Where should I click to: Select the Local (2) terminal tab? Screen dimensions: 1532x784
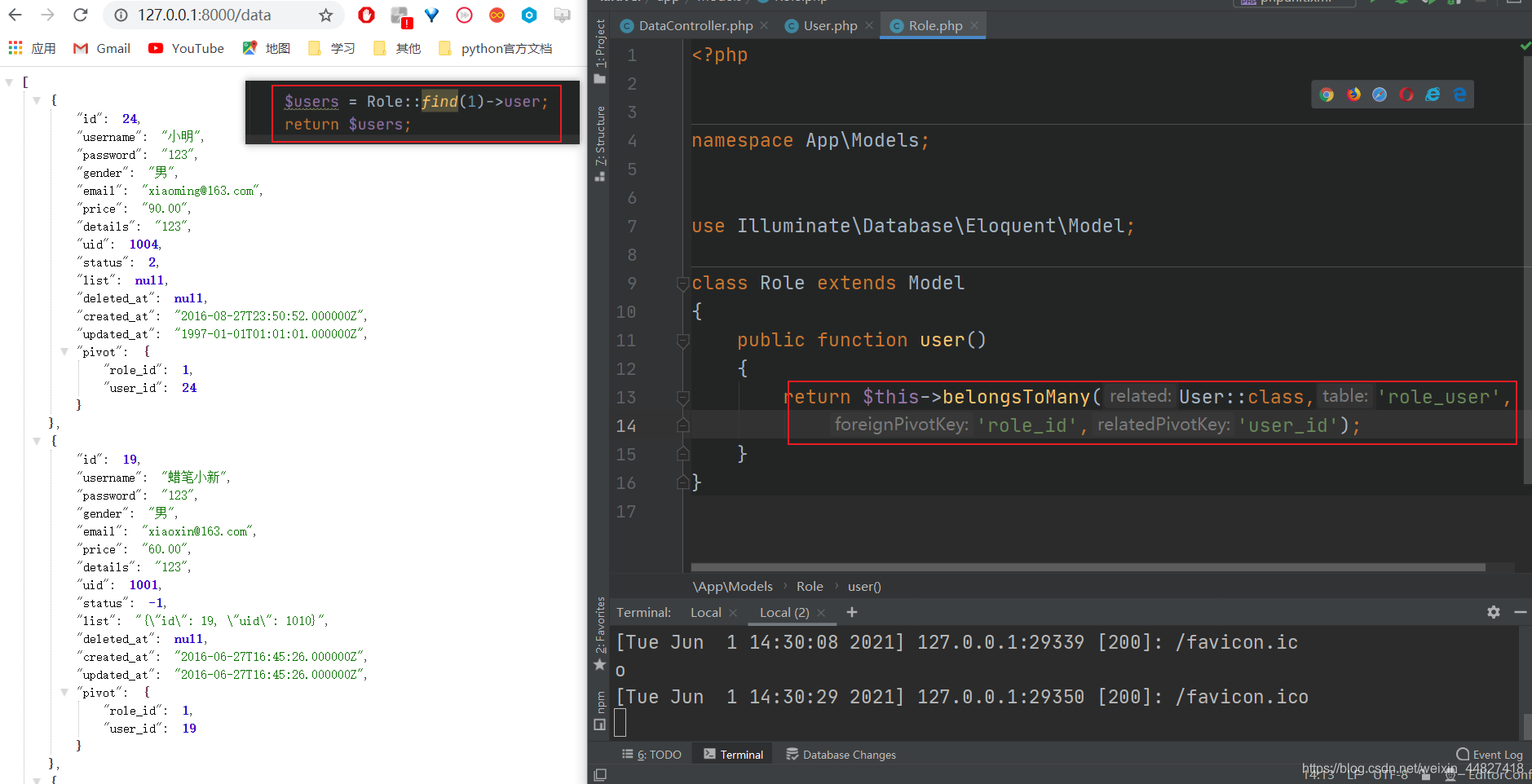[784, 612]
